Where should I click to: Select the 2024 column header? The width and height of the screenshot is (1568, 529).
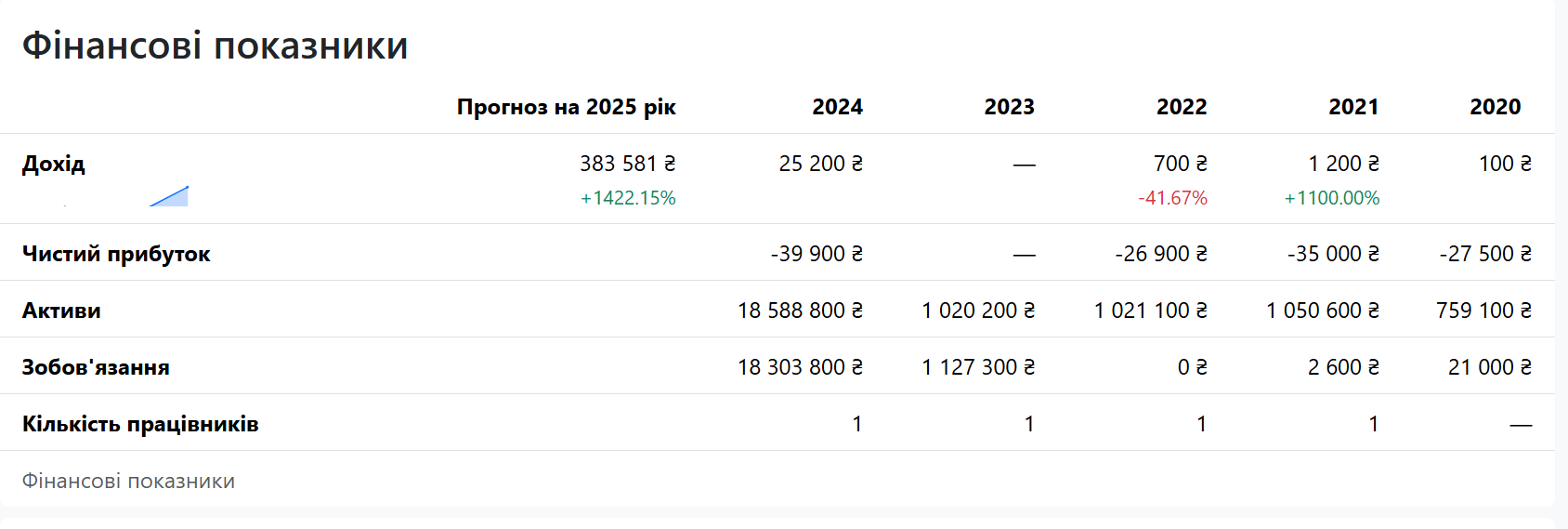(837, 107)
